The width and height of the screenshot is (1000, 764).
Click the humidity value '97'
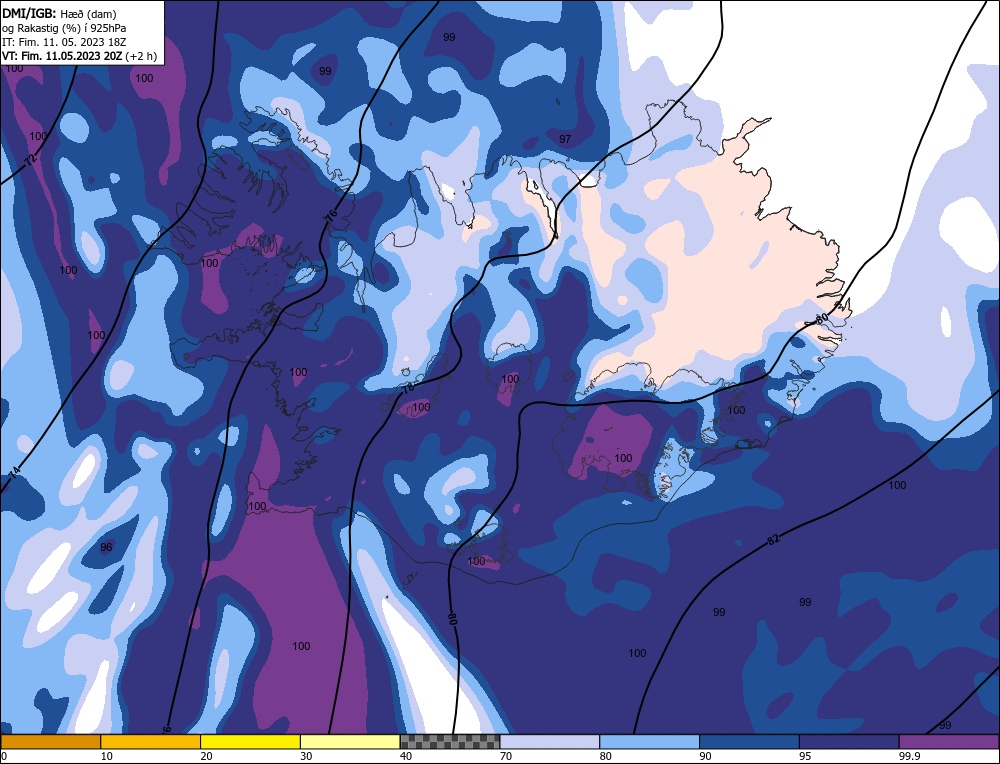tap(565, 139)
